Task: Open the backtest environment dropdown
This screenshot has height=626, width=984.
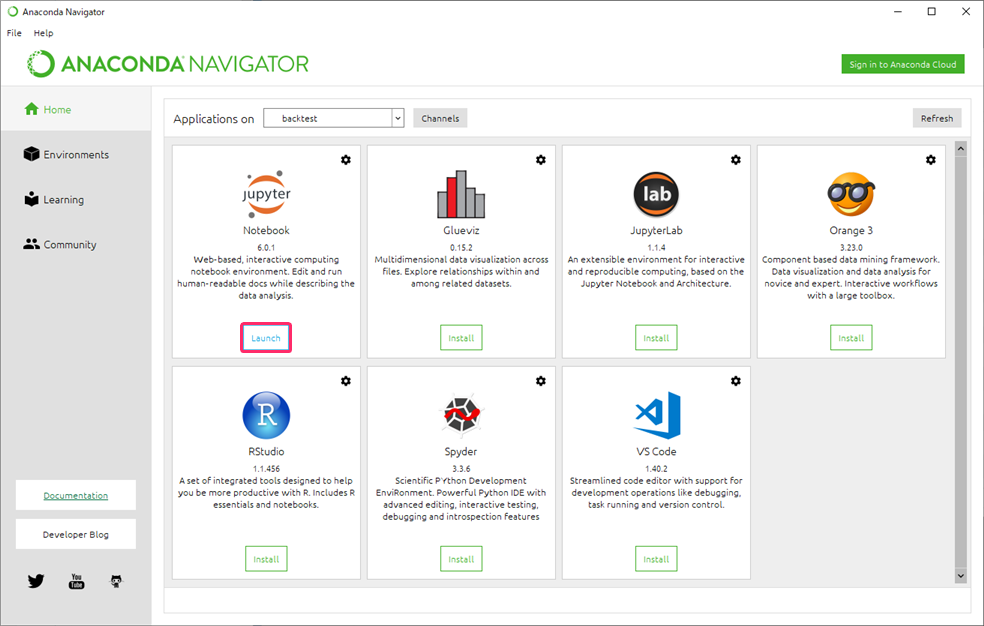Action: [333, 118]
